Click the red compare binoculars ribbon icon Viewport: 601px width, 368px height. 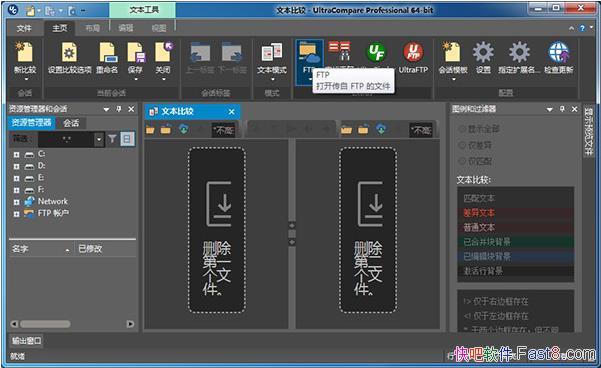[339, 51]
